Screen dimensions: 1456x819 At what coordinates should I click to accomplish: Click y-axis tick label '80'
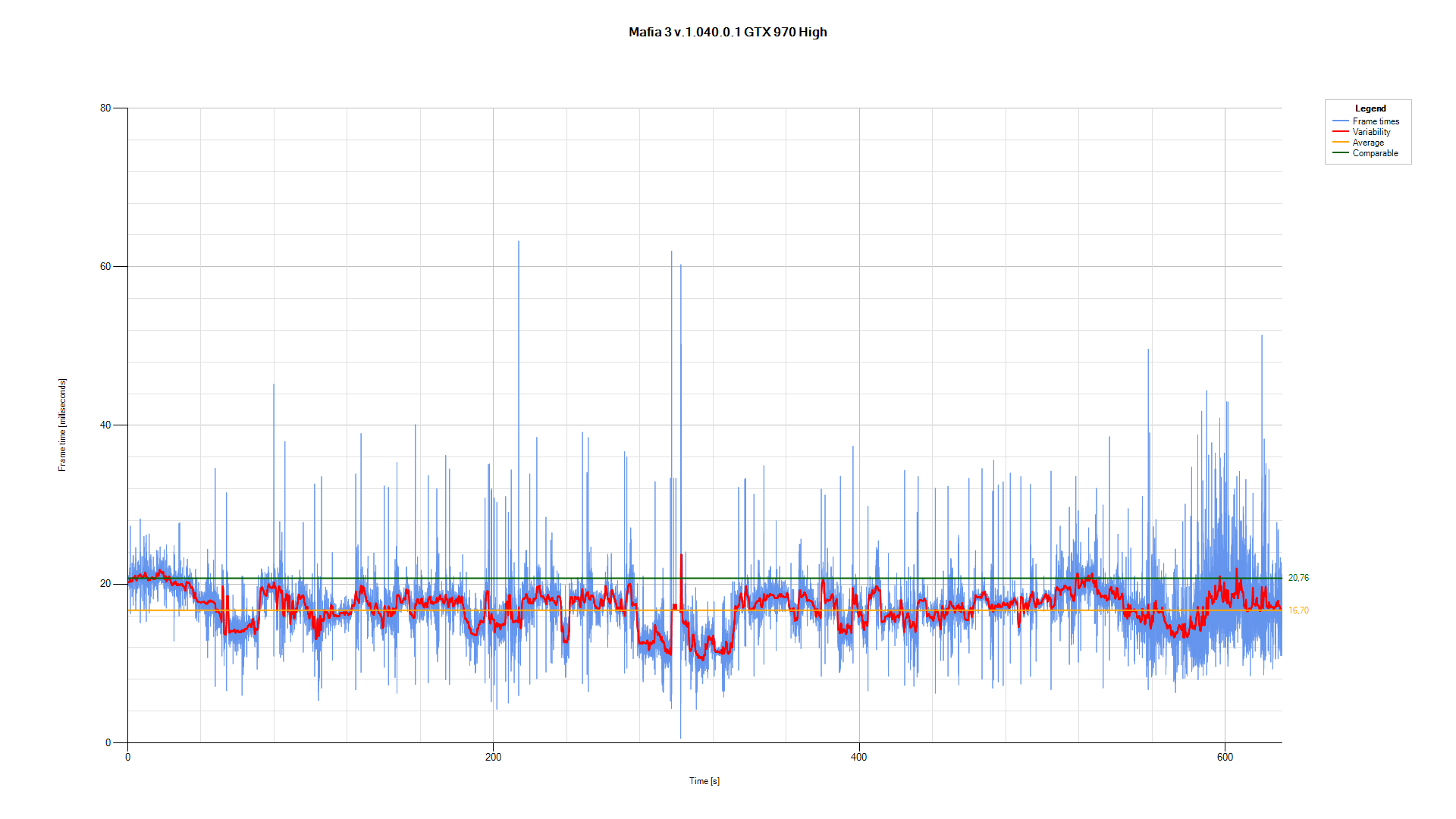point(105,108)
